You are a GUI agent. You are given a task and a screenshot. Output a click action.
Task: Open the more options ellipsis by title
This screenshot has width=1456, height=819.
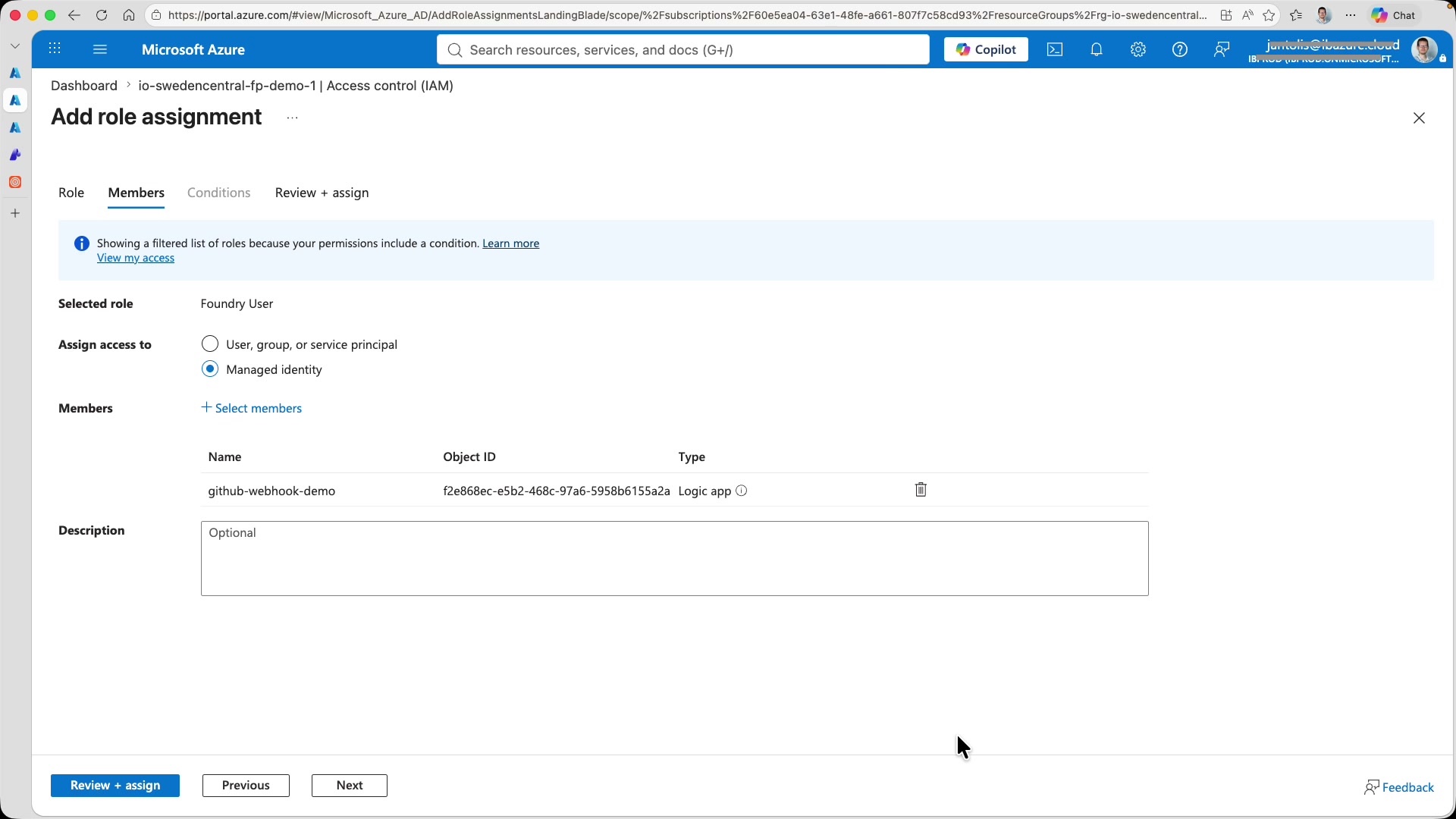pos(293,118)
